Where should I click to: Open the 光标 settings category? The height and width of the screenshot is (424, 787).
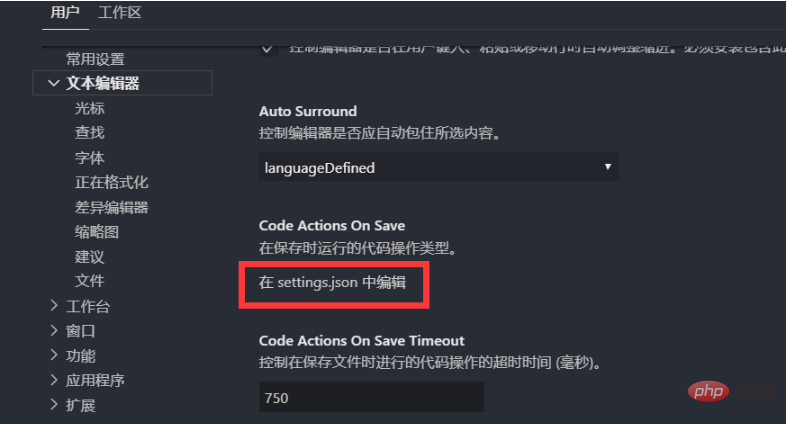89,108
